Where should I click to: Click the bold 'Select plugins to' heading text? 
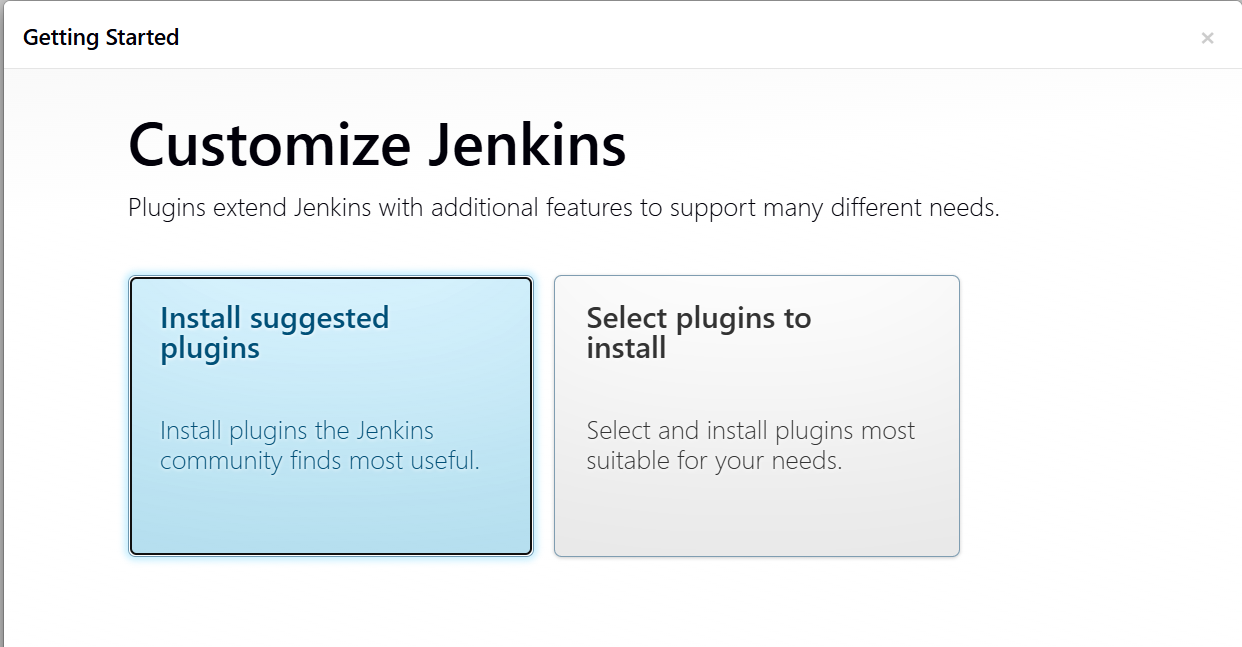[x=699, y=318]
